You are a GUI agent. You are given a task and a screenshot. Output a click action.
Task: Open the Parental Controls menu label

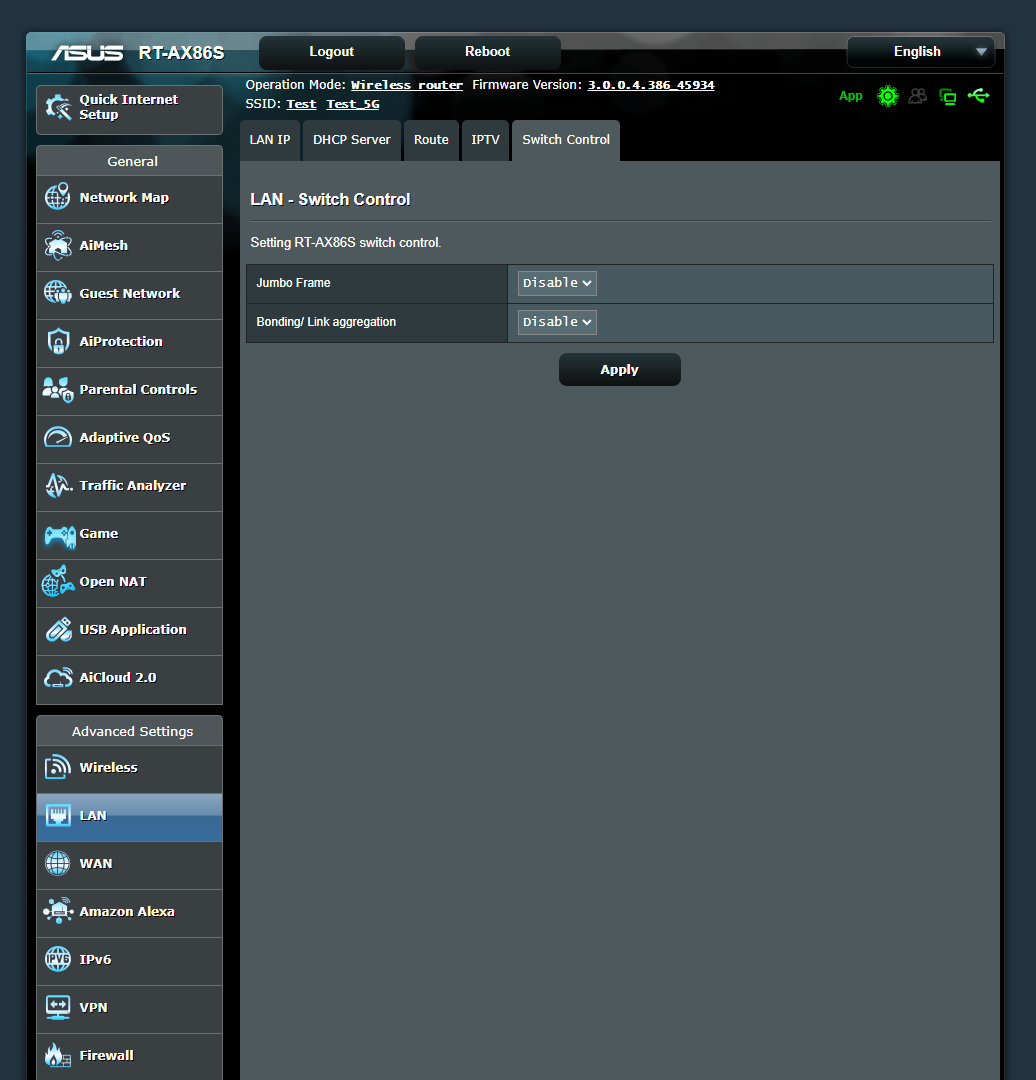click(x=138, y=389)
